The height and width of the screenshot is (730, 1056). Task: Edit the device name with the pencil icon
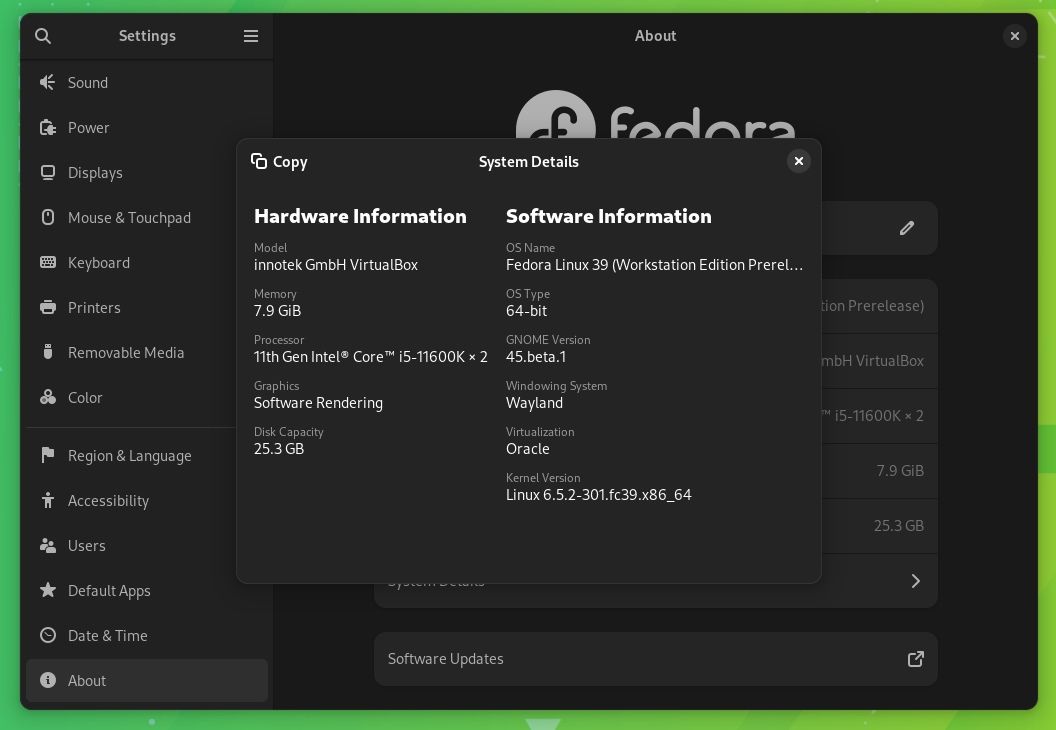point(906,228)
